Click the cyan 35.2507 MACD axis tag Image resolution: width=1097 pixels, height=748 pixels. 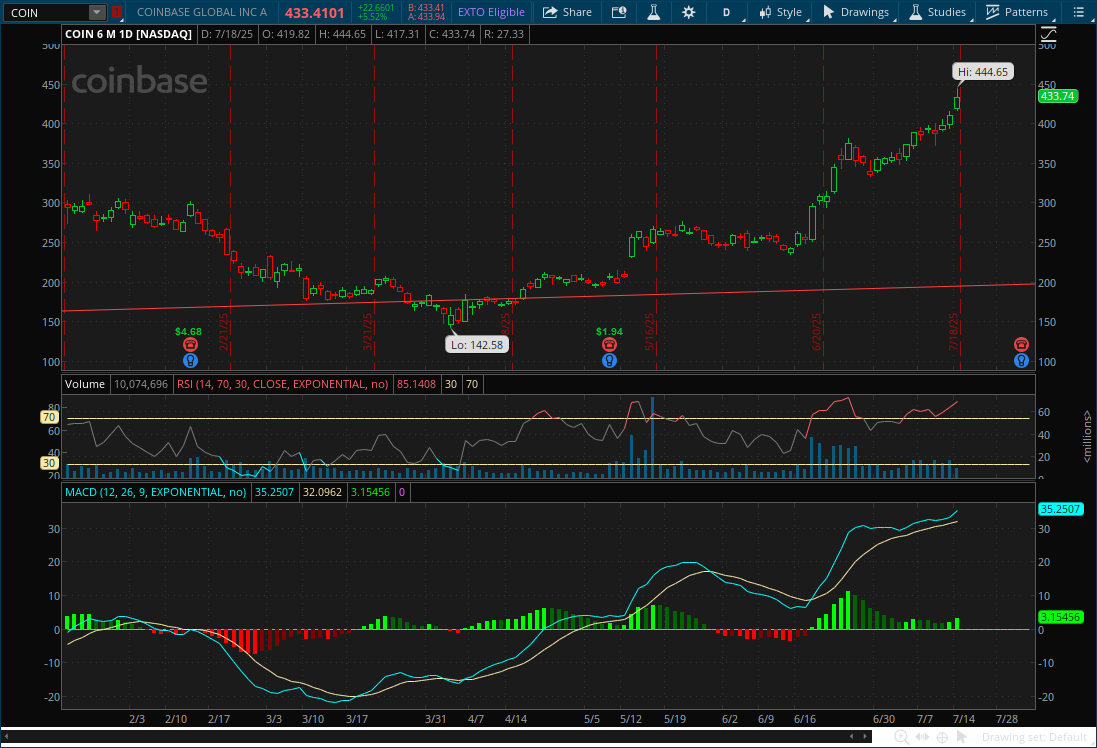(x=1060, y=509)
